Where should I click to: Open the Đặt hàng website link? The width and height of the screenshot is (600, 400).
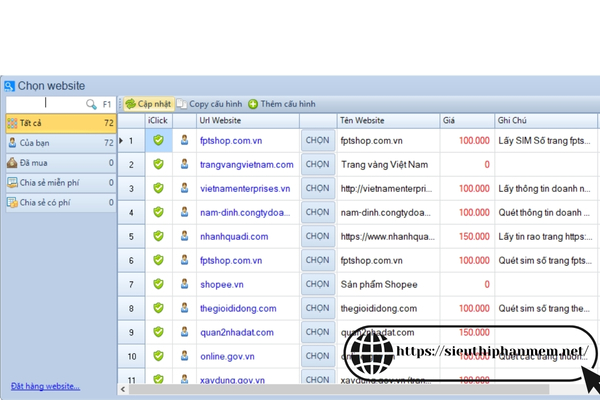point(45,386)
